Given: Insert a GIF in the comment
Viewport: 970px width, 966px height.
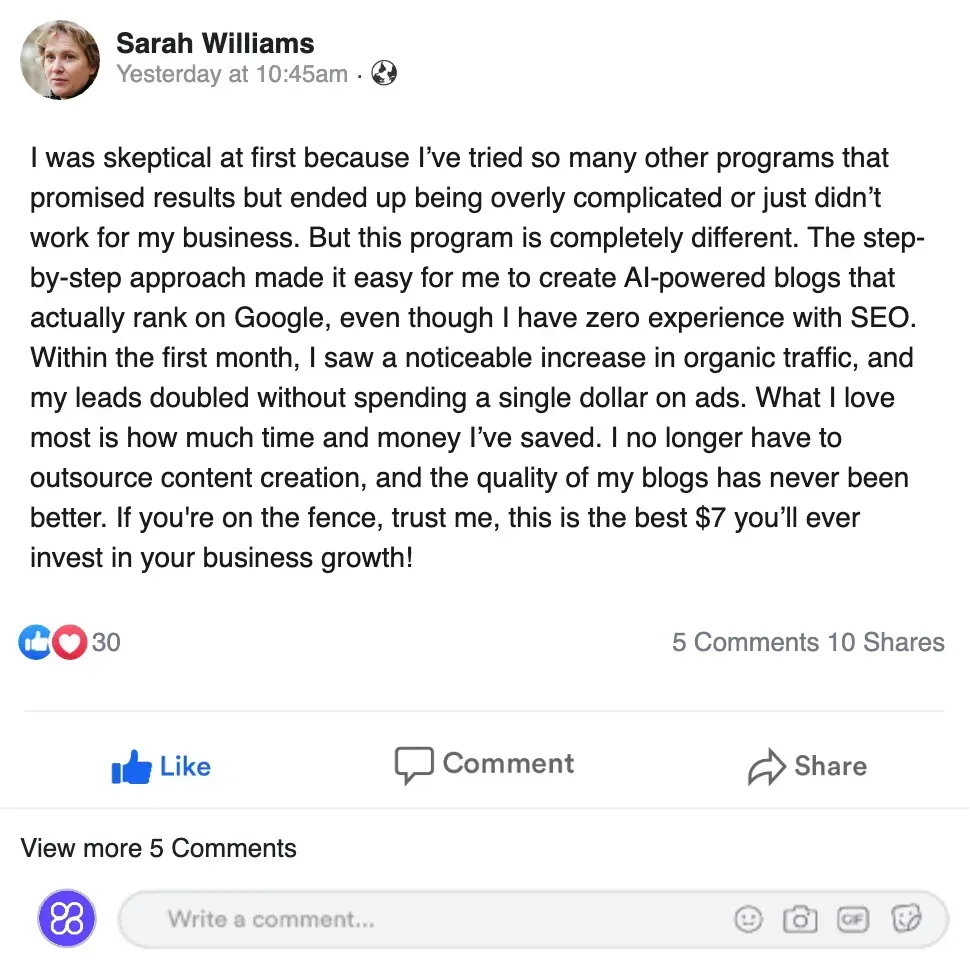Looking at the screenshot, I should (853, 919).
